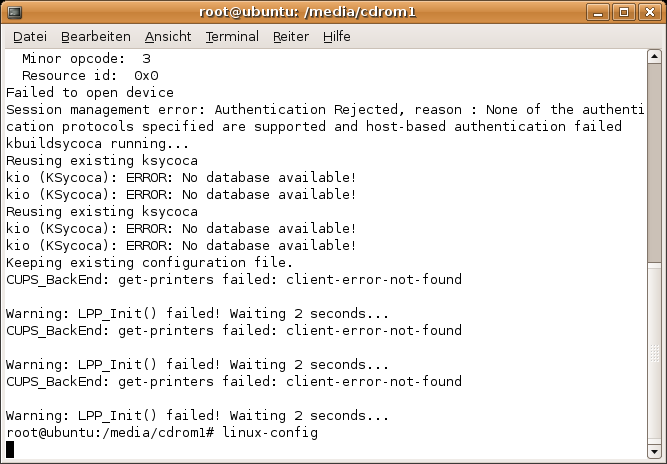667x464 pixels.
Task: Click the scrollbar up arrow
Action: pos(654,59)
